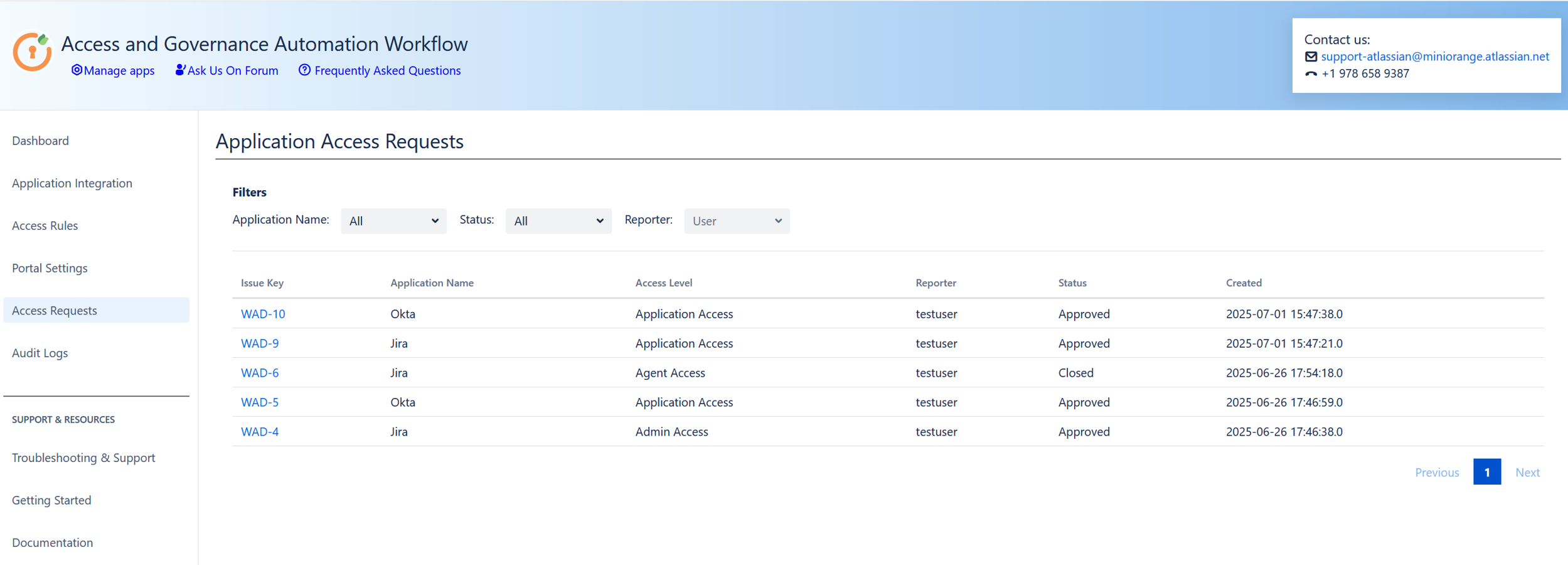This screenshot has width=1568, height=565.
Task: Expand the Status filter dropdown
Action: (558, 221)
